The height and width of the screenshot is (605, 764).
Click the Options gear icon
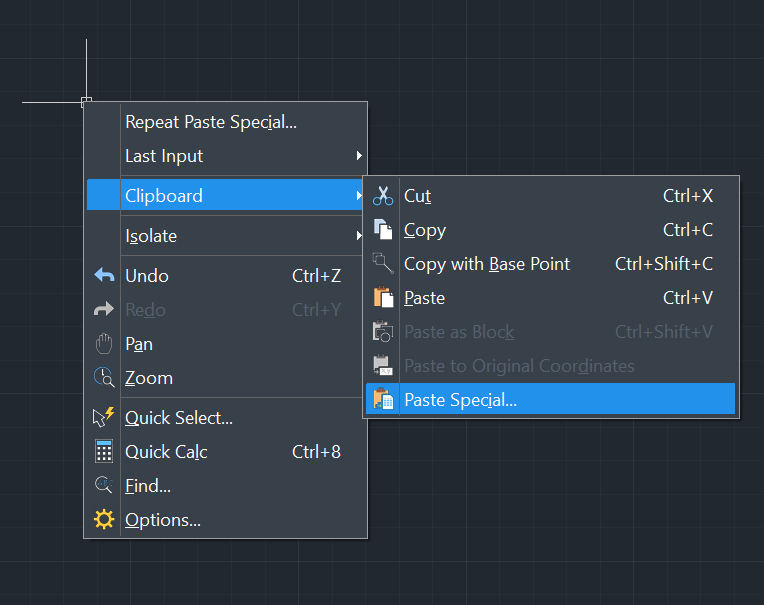pyautogui.click(x=104, y=519)
